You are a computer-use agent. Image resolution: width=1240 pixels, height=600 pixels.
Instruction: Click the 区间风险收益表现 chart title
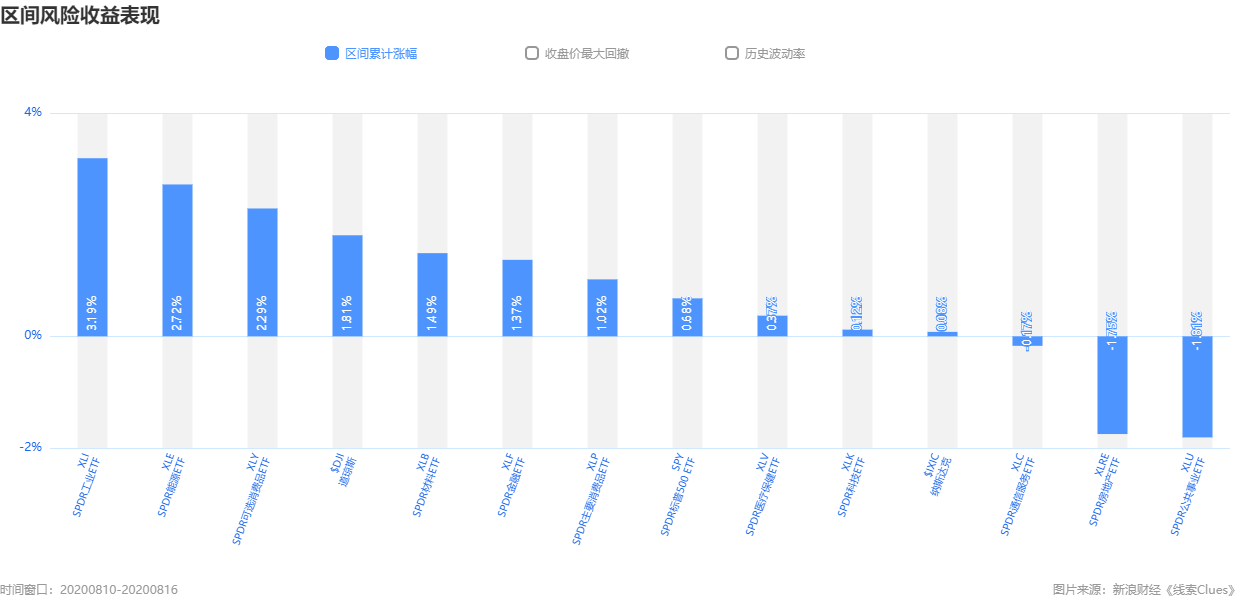pos(80,15)
